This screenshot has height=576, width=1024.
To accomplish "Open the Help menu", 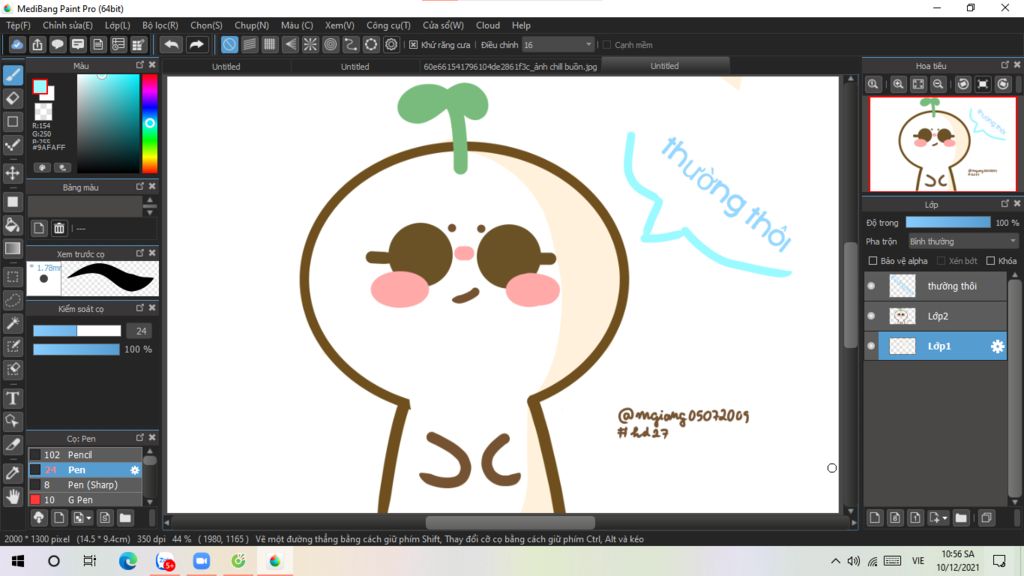I will click(520, 25).
